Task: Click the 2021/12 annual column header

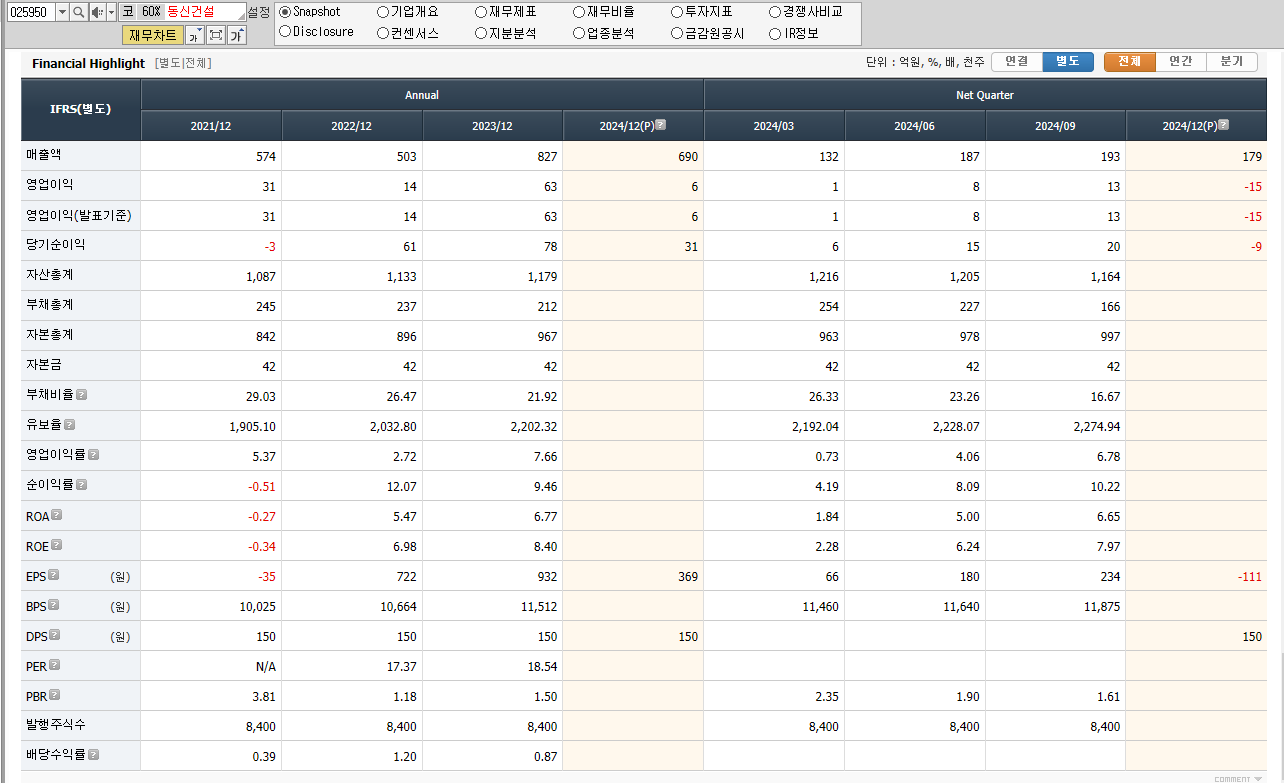Action: tap(211, 126)
